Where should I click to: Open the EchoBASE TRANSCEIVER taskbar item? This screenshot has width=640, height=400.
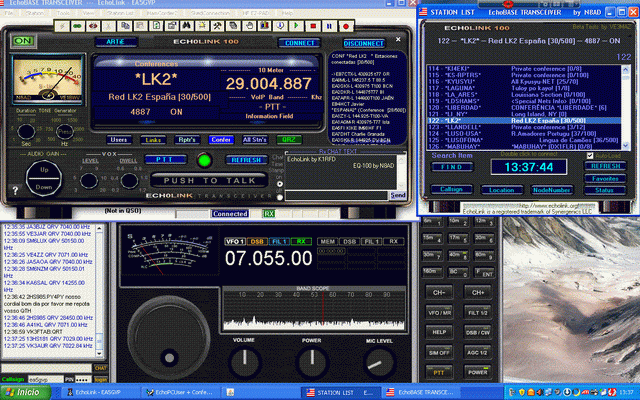pos(421,392)
